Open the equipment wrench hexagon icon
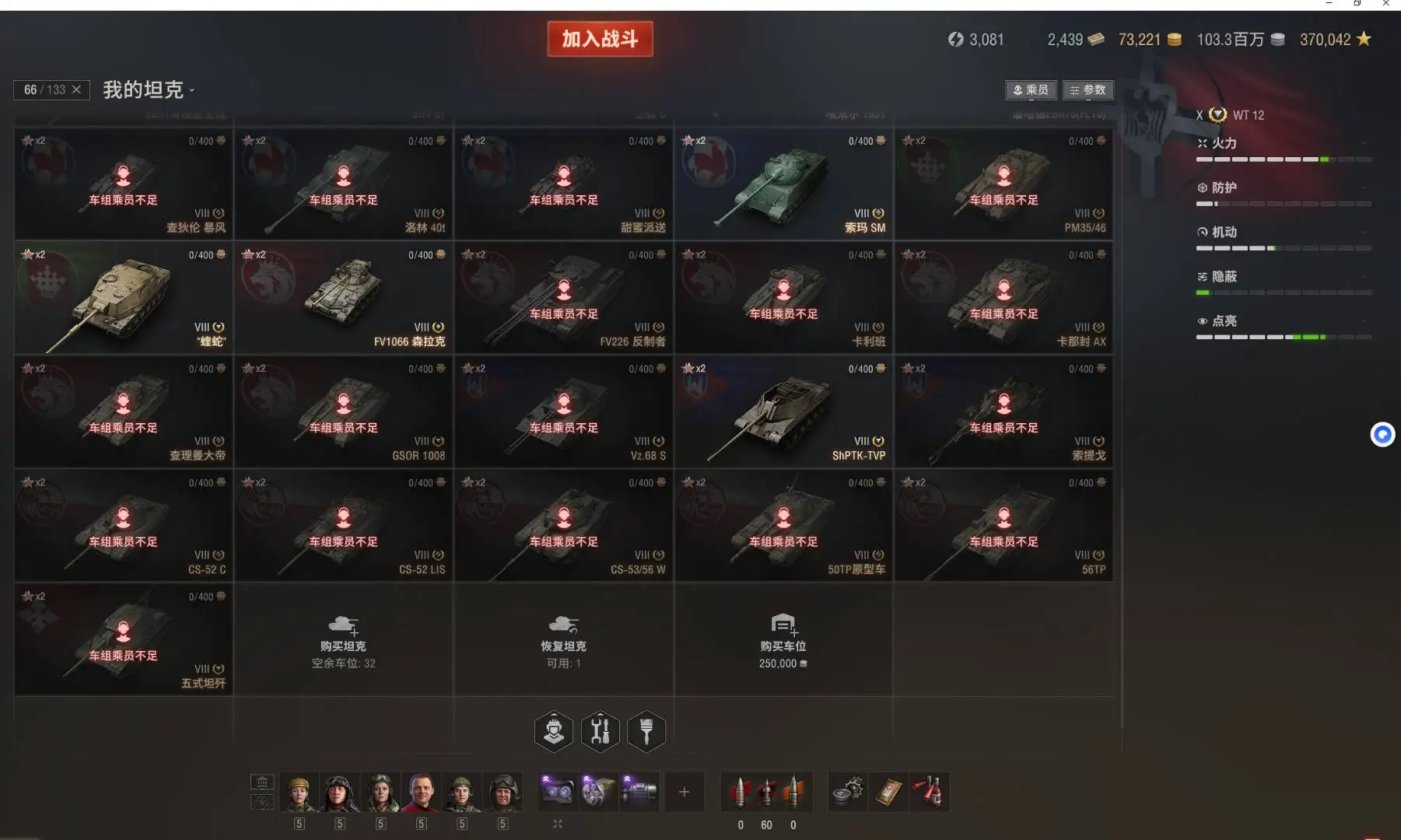 click(600, 732)
